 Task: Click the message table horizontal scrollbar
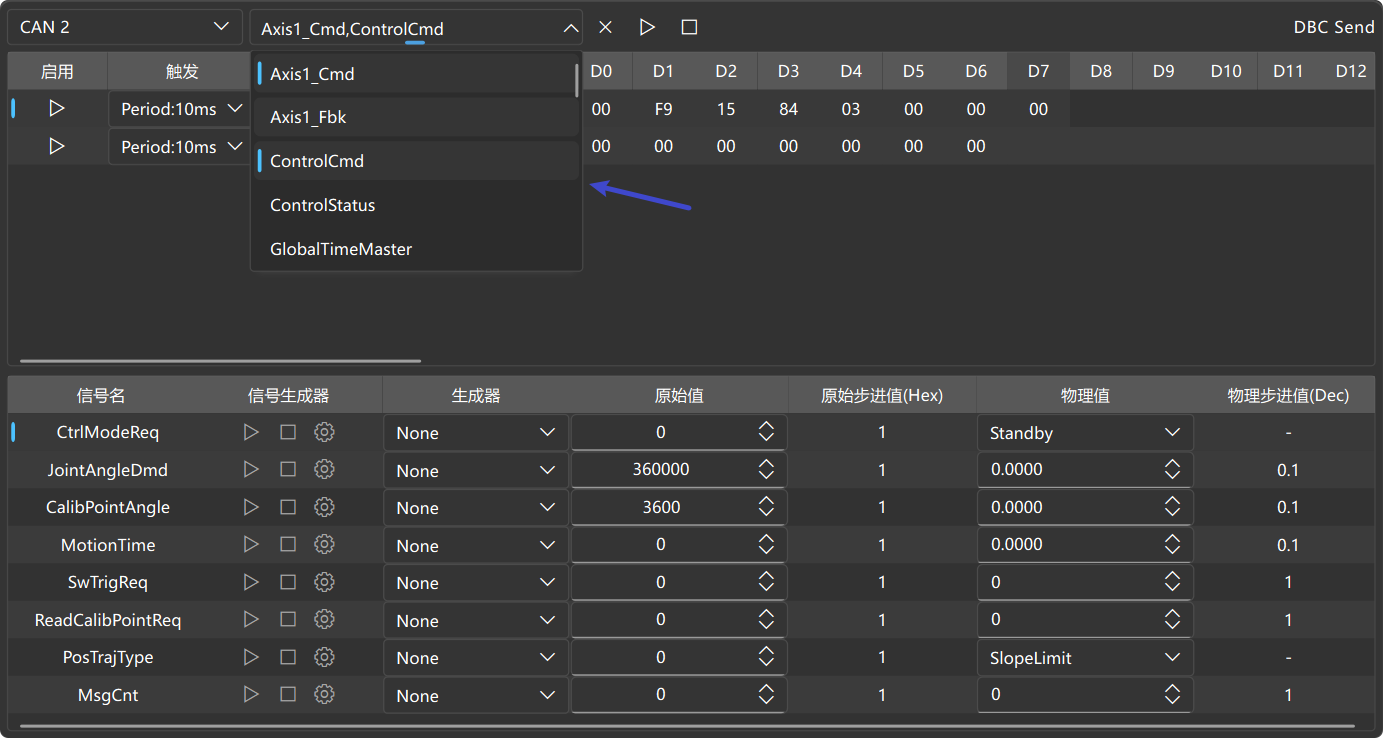220,361
